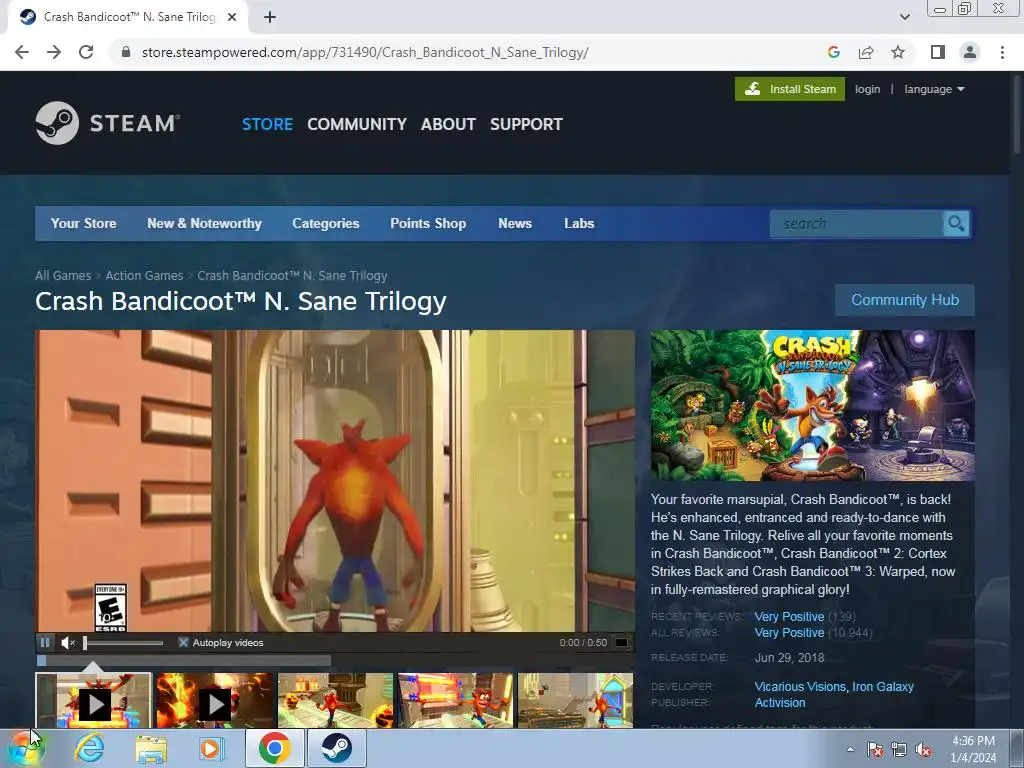Open the Windows Start button

click(26, 748)
